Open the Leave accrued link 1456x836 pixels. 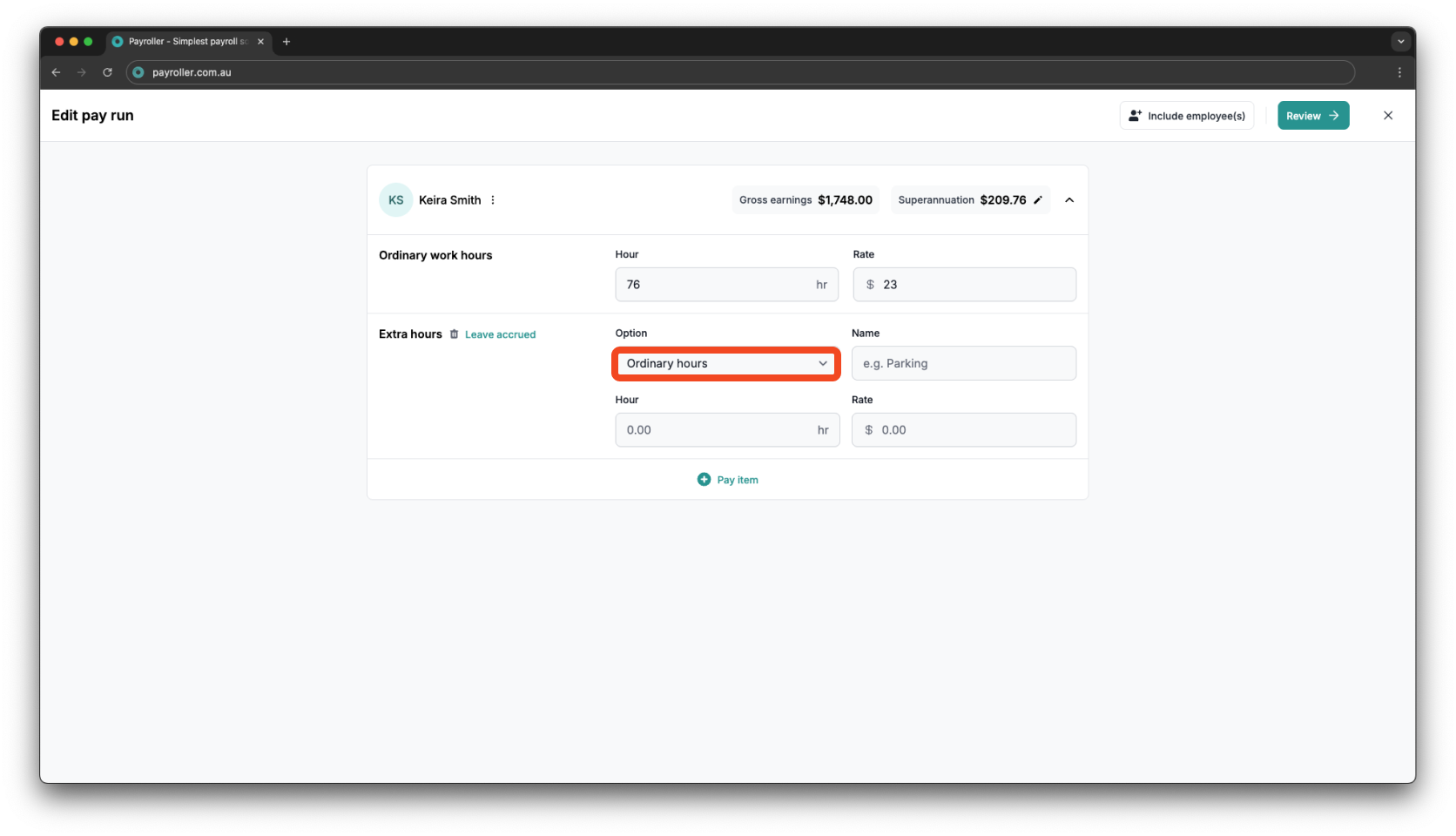500,334
